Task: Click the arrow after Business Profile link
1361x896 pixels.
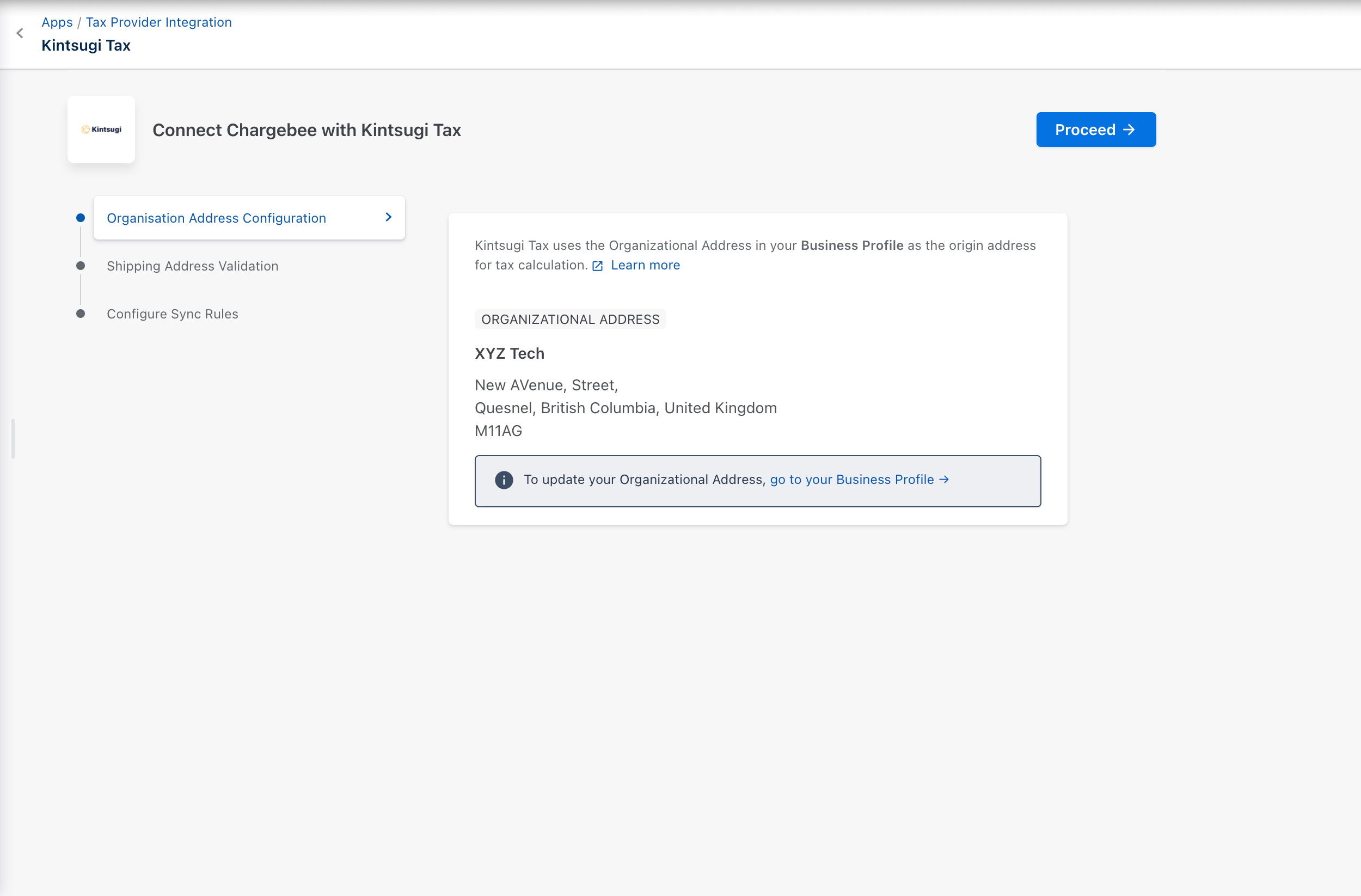Action: click(944, 479)
